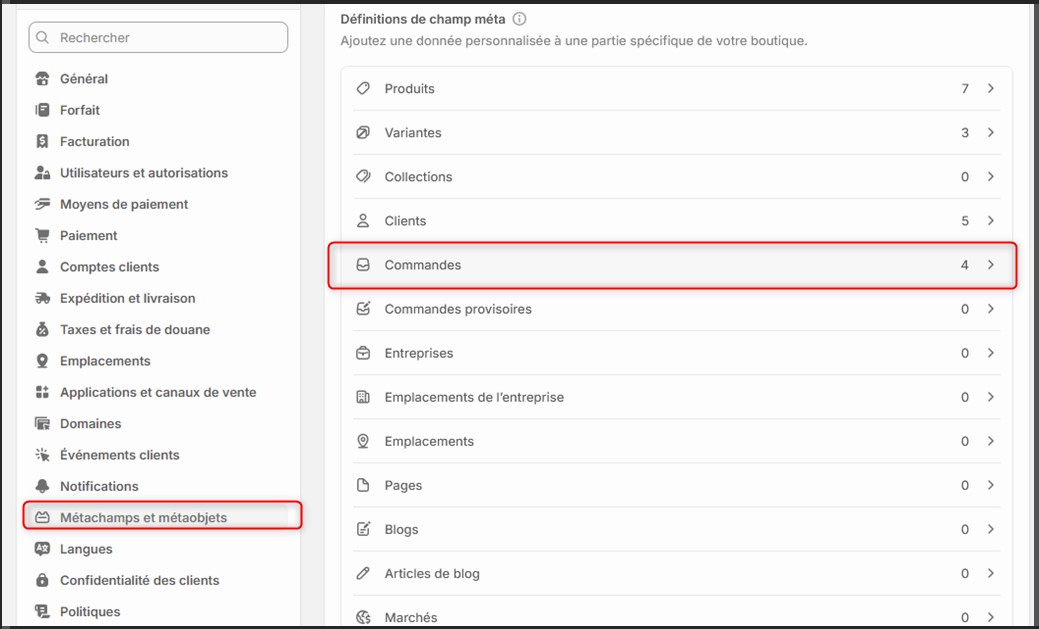The height and width of the screenshot is (629, 1039).
Task: Expand the Pages row chevron
Action: coord(991,485)
